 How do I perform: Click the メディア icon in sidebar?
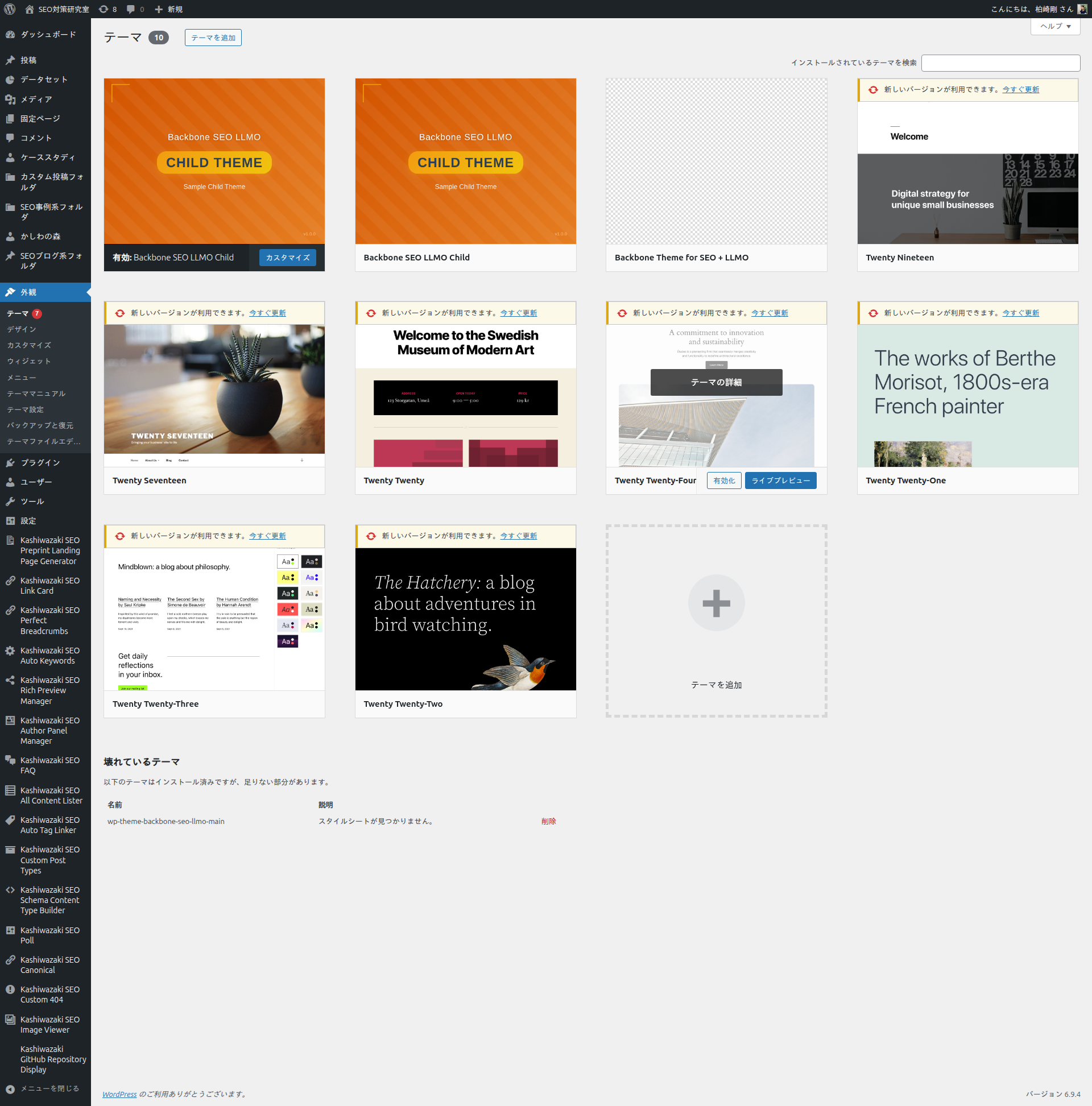click(10, 99)
